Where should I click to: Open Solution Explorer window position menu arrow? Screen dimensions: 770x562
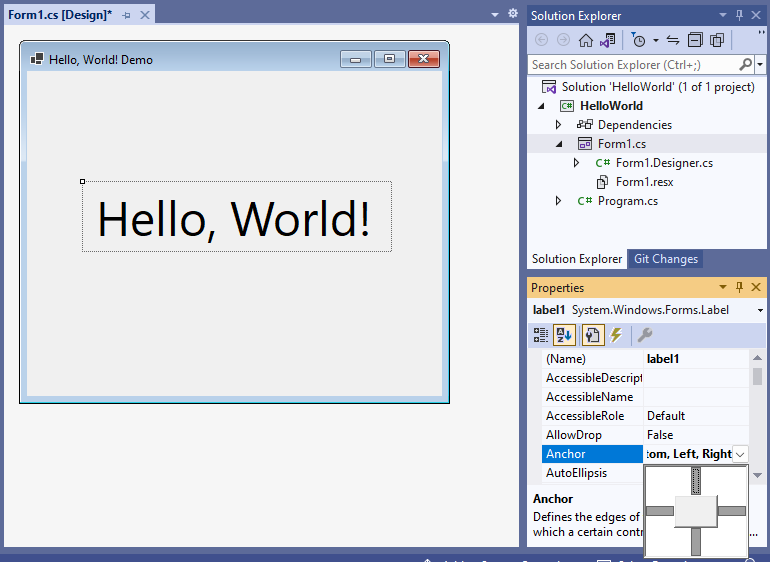722,15
